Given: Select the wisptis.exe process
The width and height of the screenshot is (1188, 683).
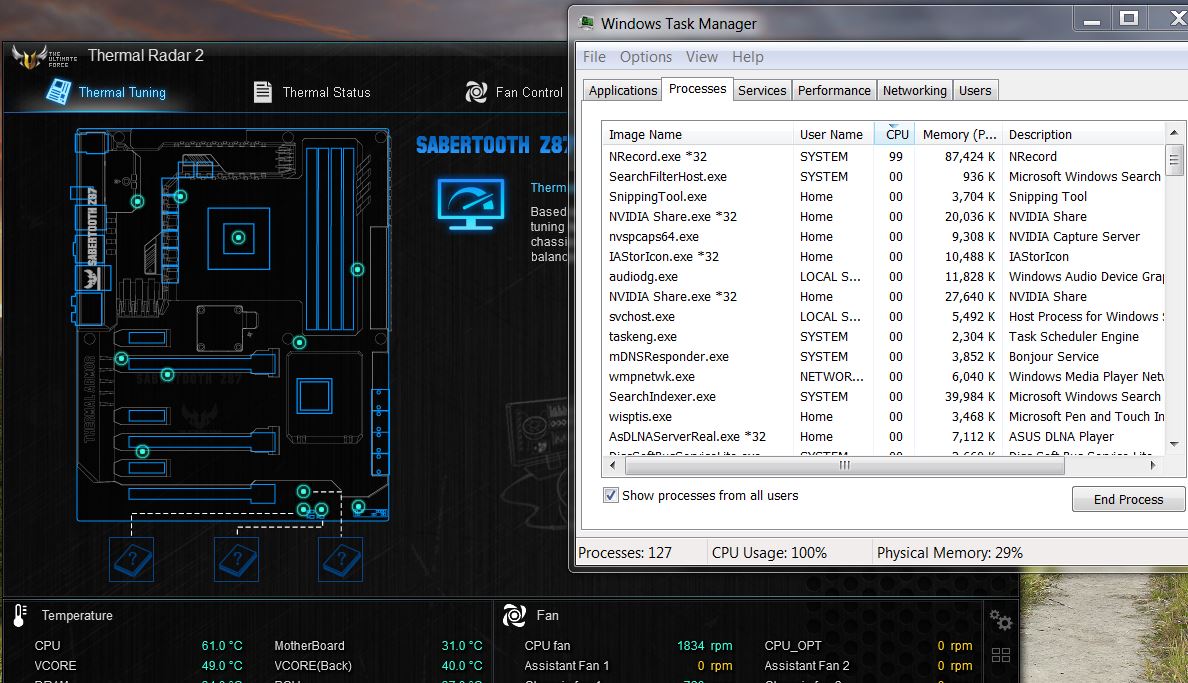Looking at the screenshot, I should click(884, 416).
